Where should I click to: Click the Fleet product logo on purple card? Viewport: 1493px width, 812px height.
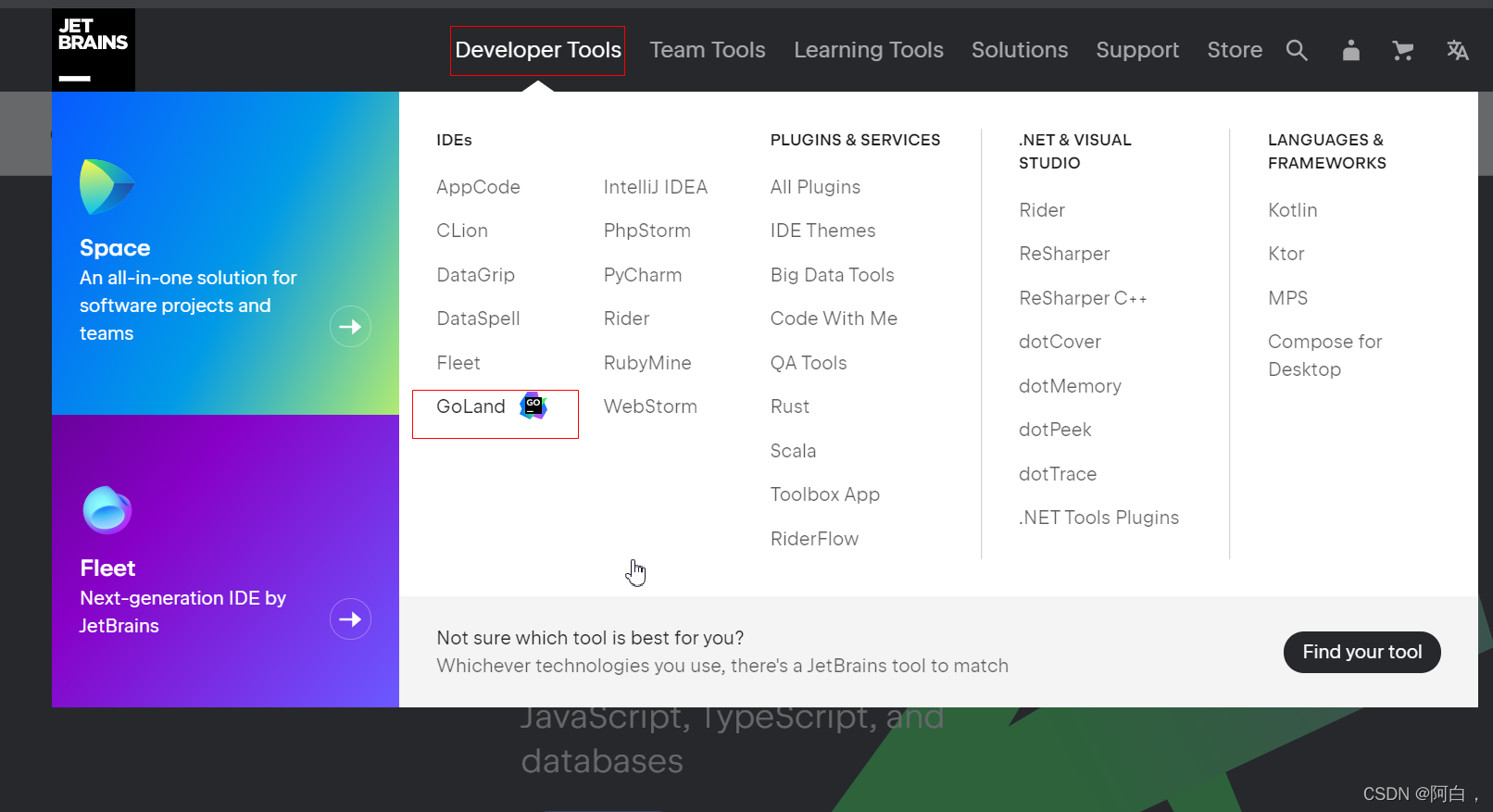(107, 509)
